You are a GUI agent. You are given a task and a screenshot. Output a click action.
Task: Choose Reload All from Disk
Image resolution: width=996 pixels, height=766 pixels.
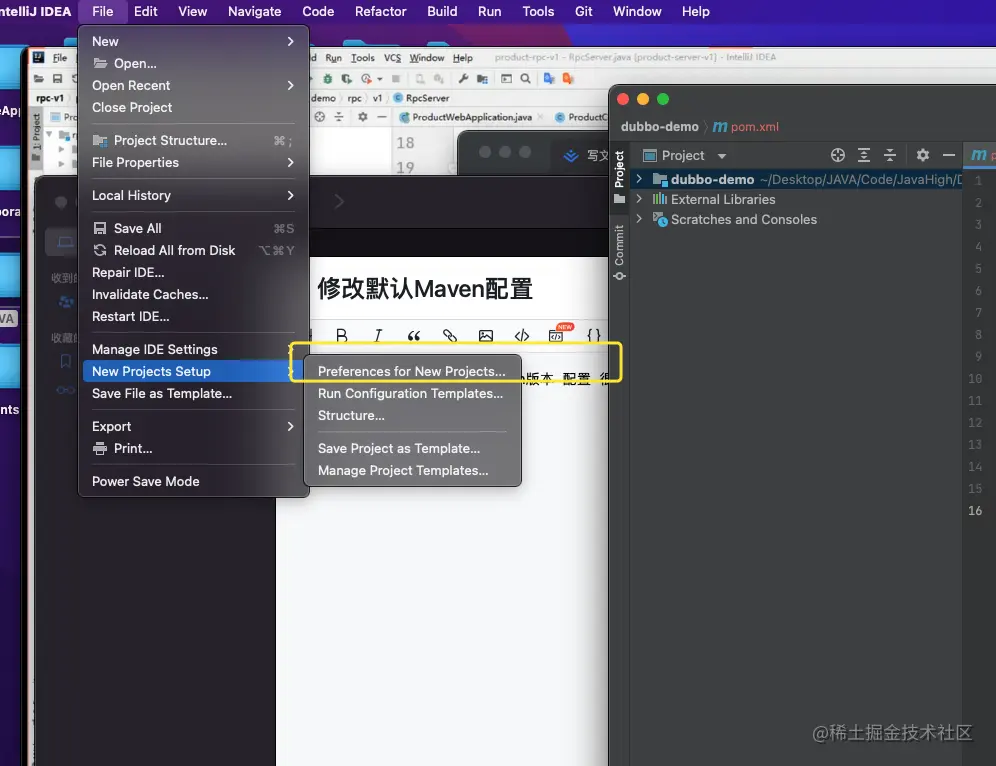192,250
